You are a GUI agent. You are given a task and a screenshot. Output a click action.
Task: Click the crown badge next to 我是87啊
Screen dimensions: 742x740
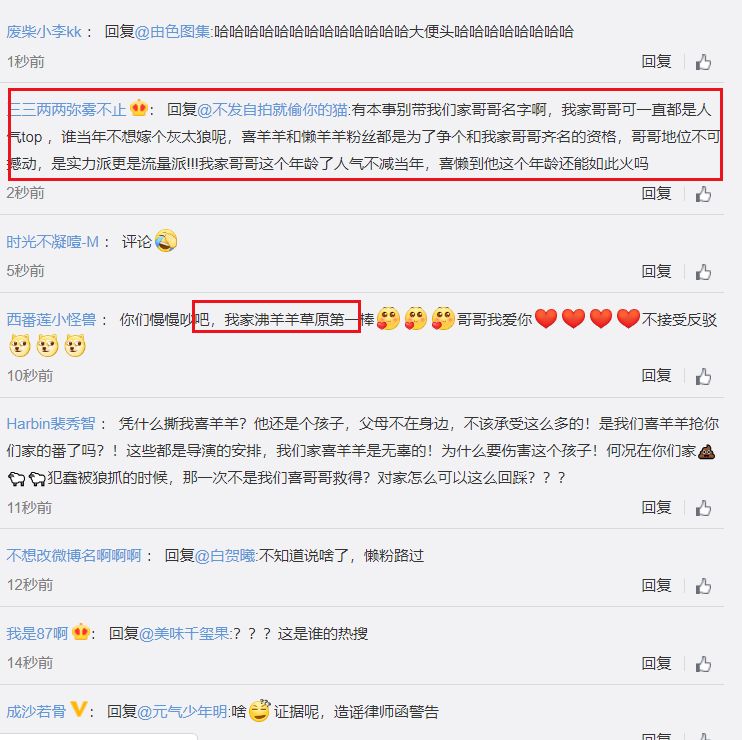click(x=81, y=632)
